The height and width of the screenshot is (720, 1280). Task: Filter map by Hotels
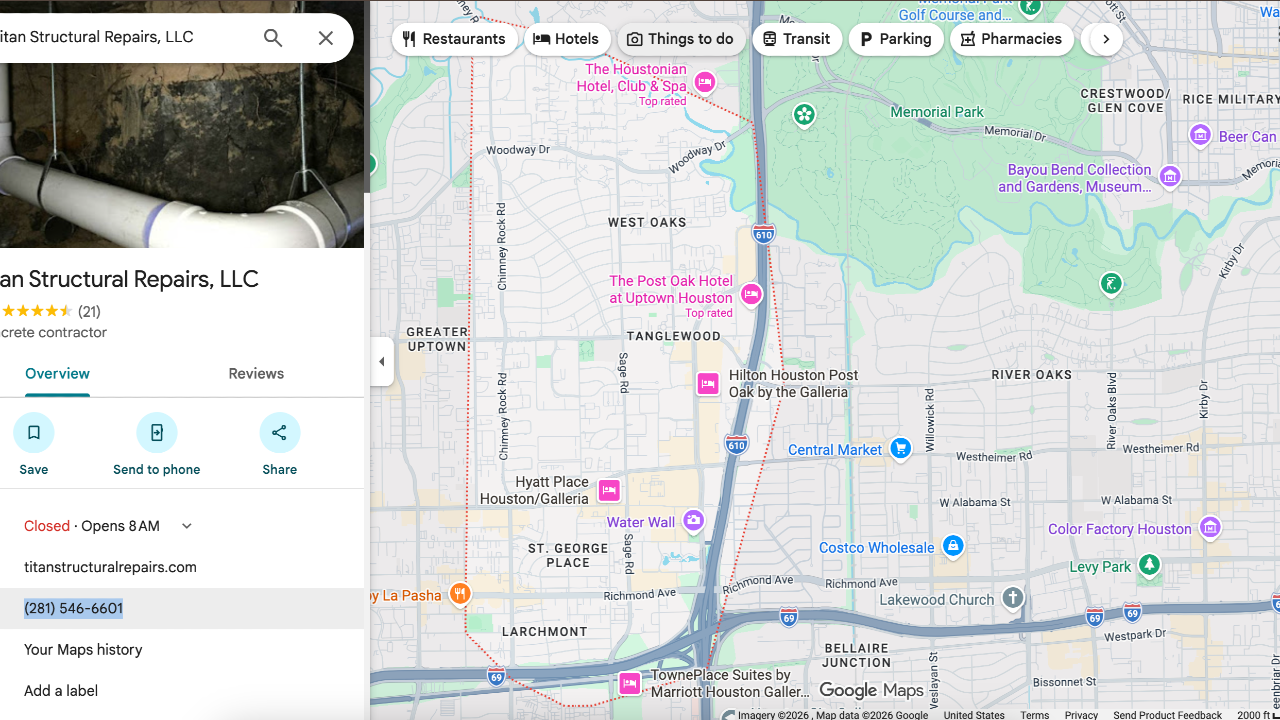coord(567,39)
